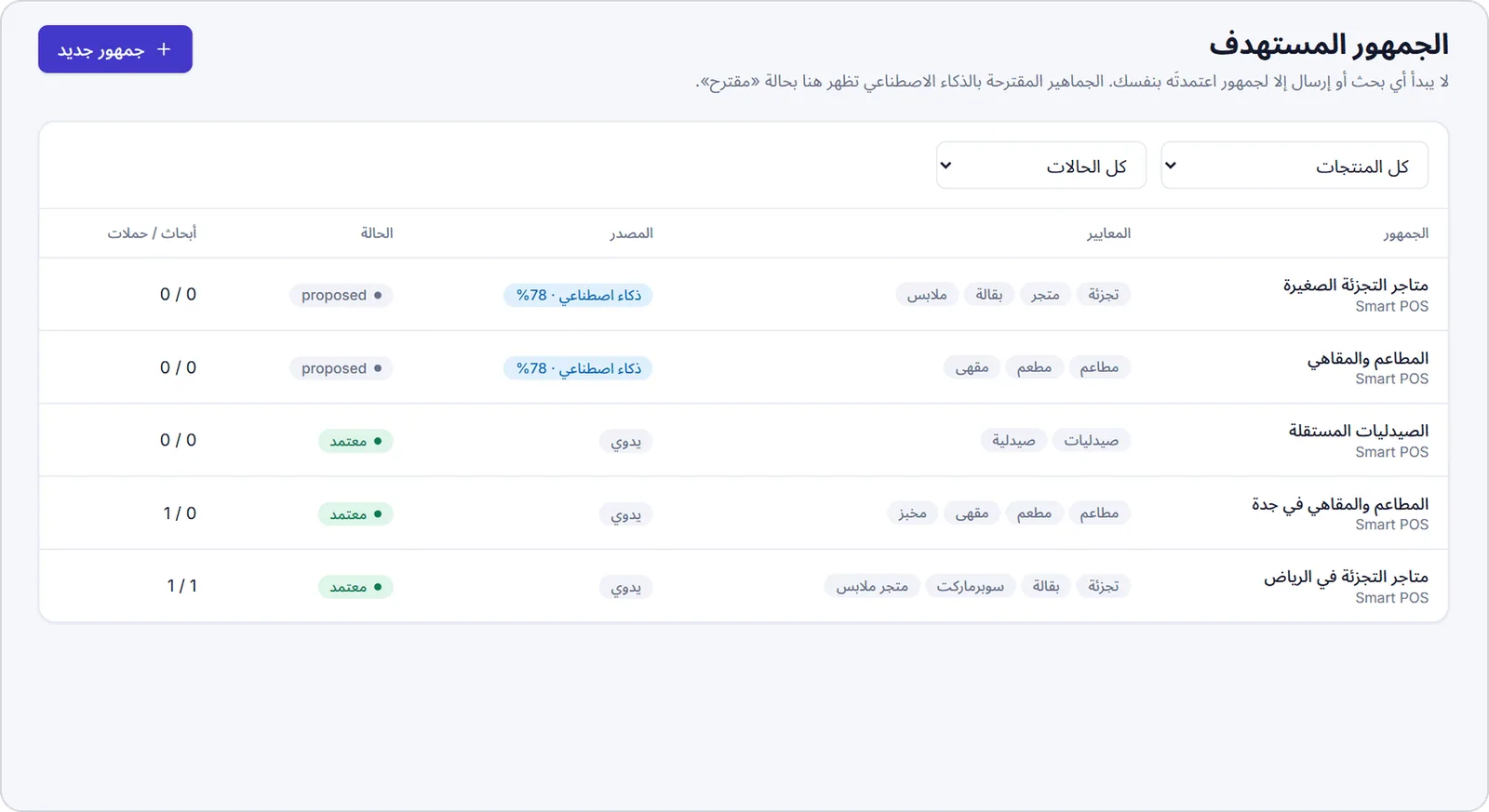The width and height of the screenshot is (1489, 812).
Task: Select the «متجر ملابس» criteria chip
Action: (872, 586)
